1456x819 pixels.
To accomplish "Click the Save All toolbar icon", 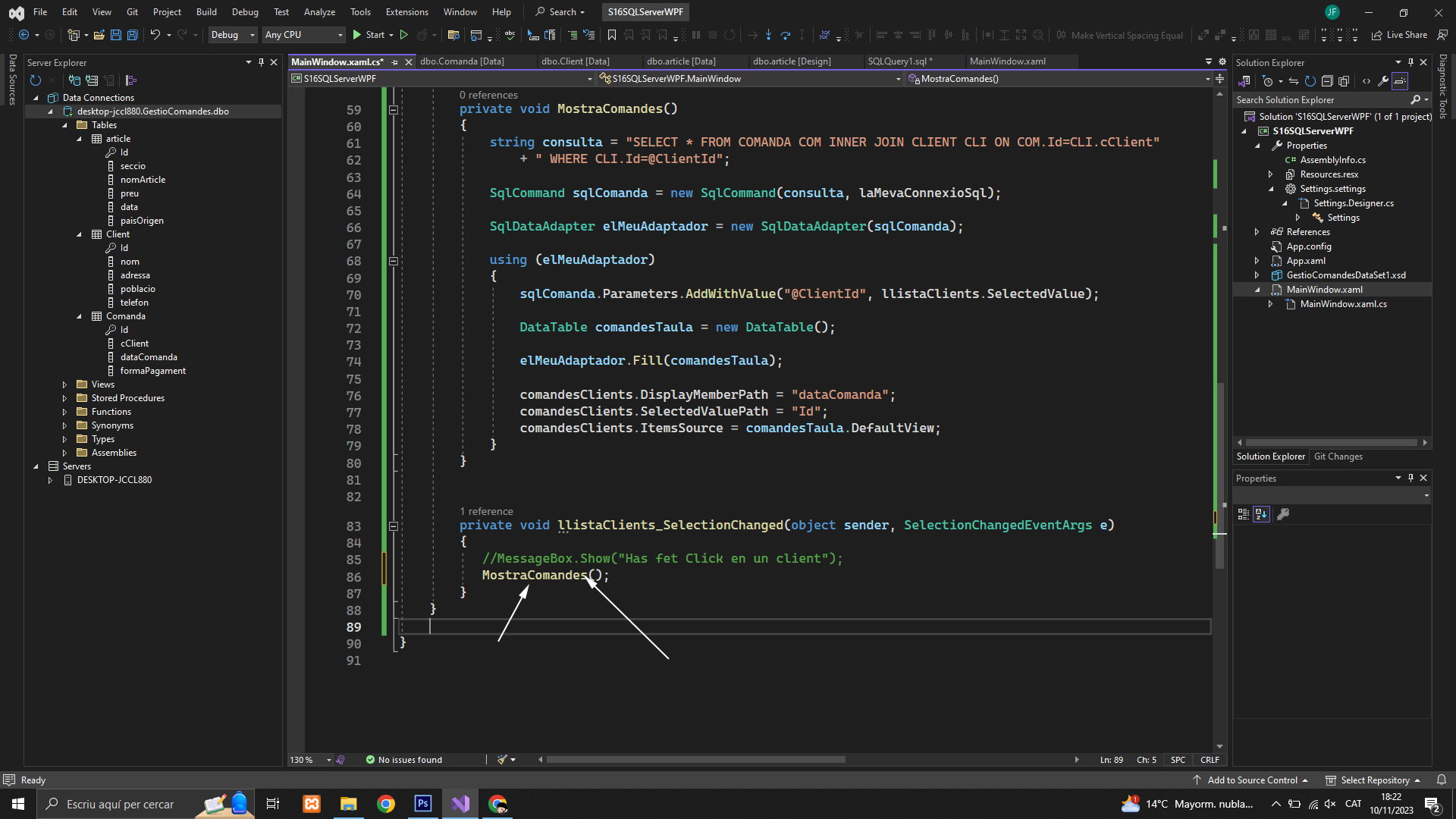I will pos(132,35).
